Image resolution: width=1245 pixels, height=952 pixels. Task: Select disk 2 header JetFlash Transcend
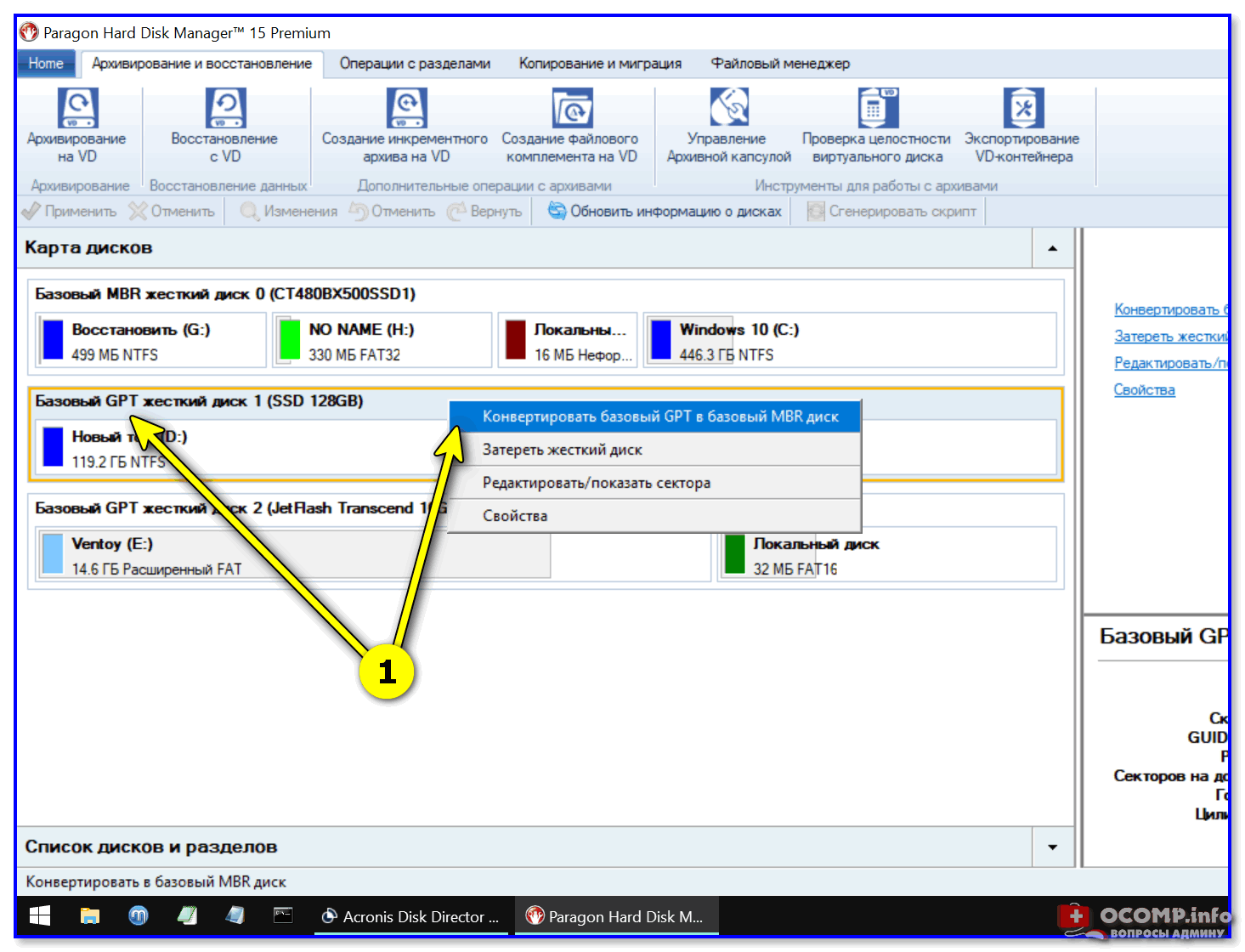[241, 508]
